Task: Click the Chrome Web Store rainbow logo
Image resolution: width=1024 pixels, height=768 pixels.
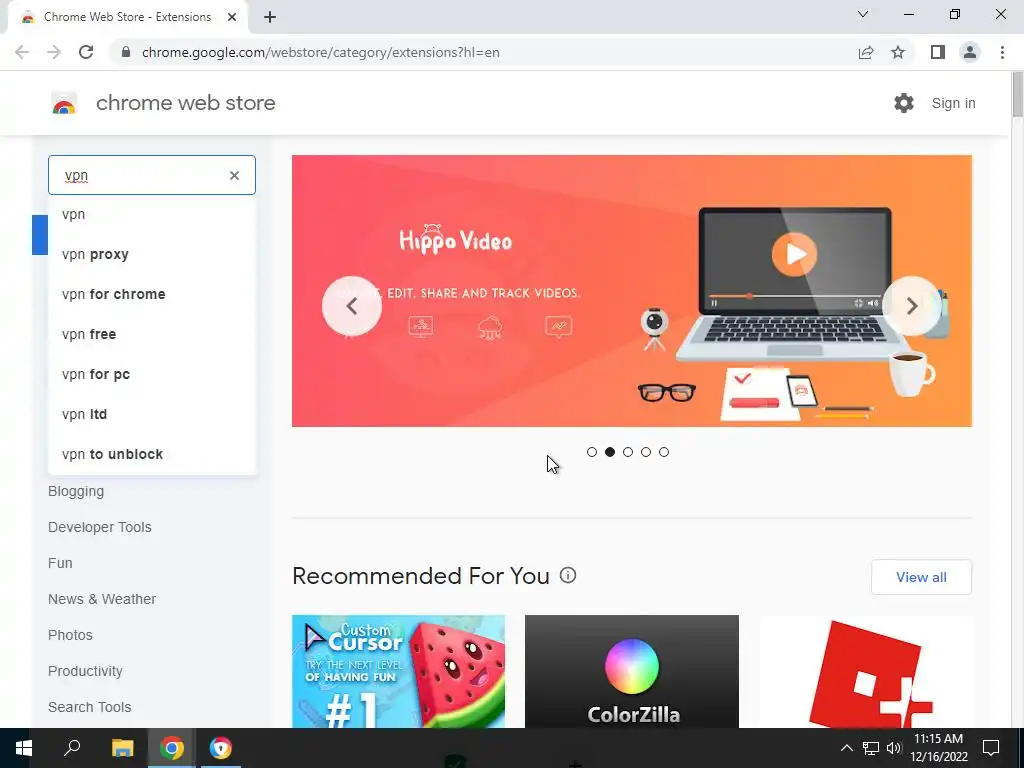Action: [x=64, y=103]
